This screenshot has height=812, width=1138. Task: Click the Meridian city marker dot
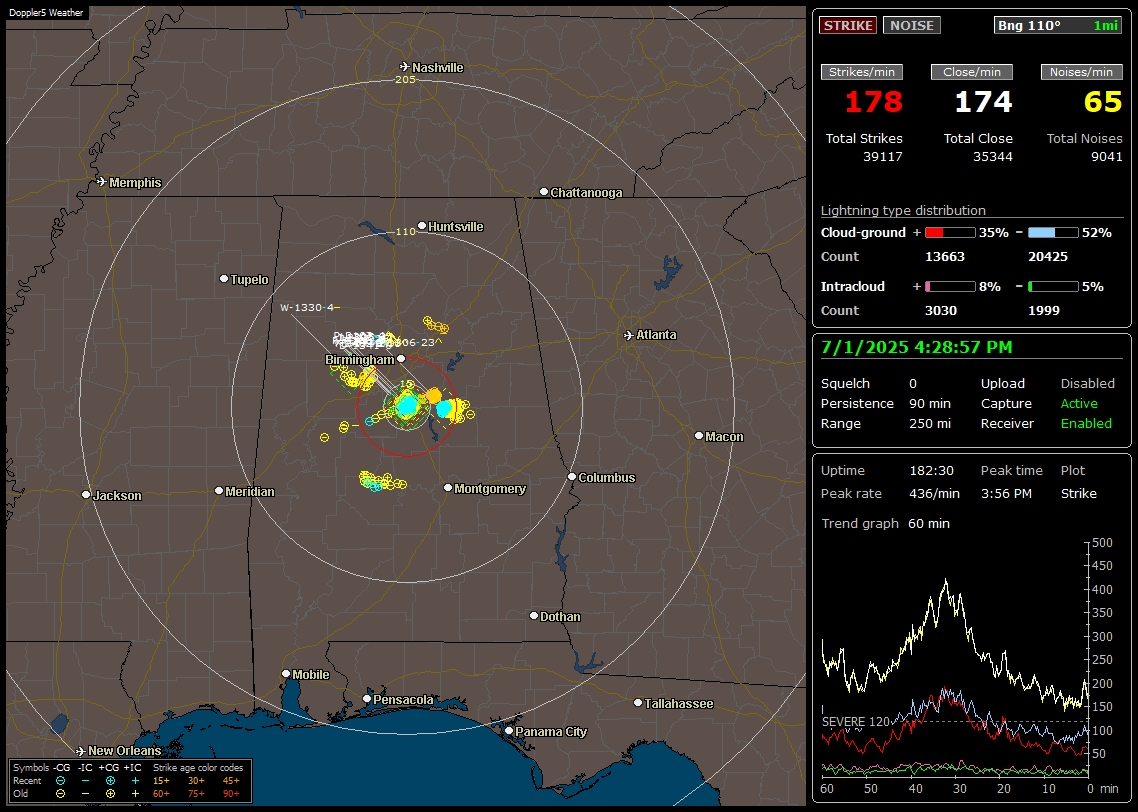(x=218, y=491)
